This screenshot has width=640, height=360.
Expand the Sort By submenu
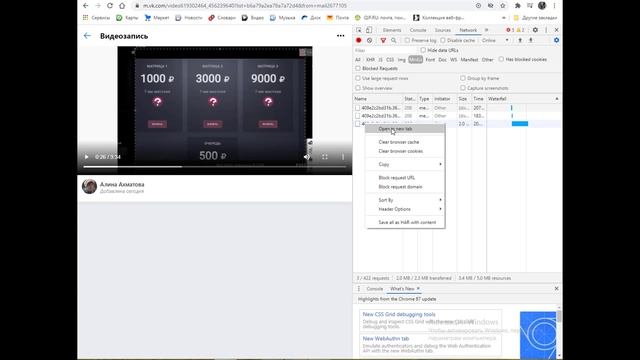pyautogui.click(x=405, y=200)
